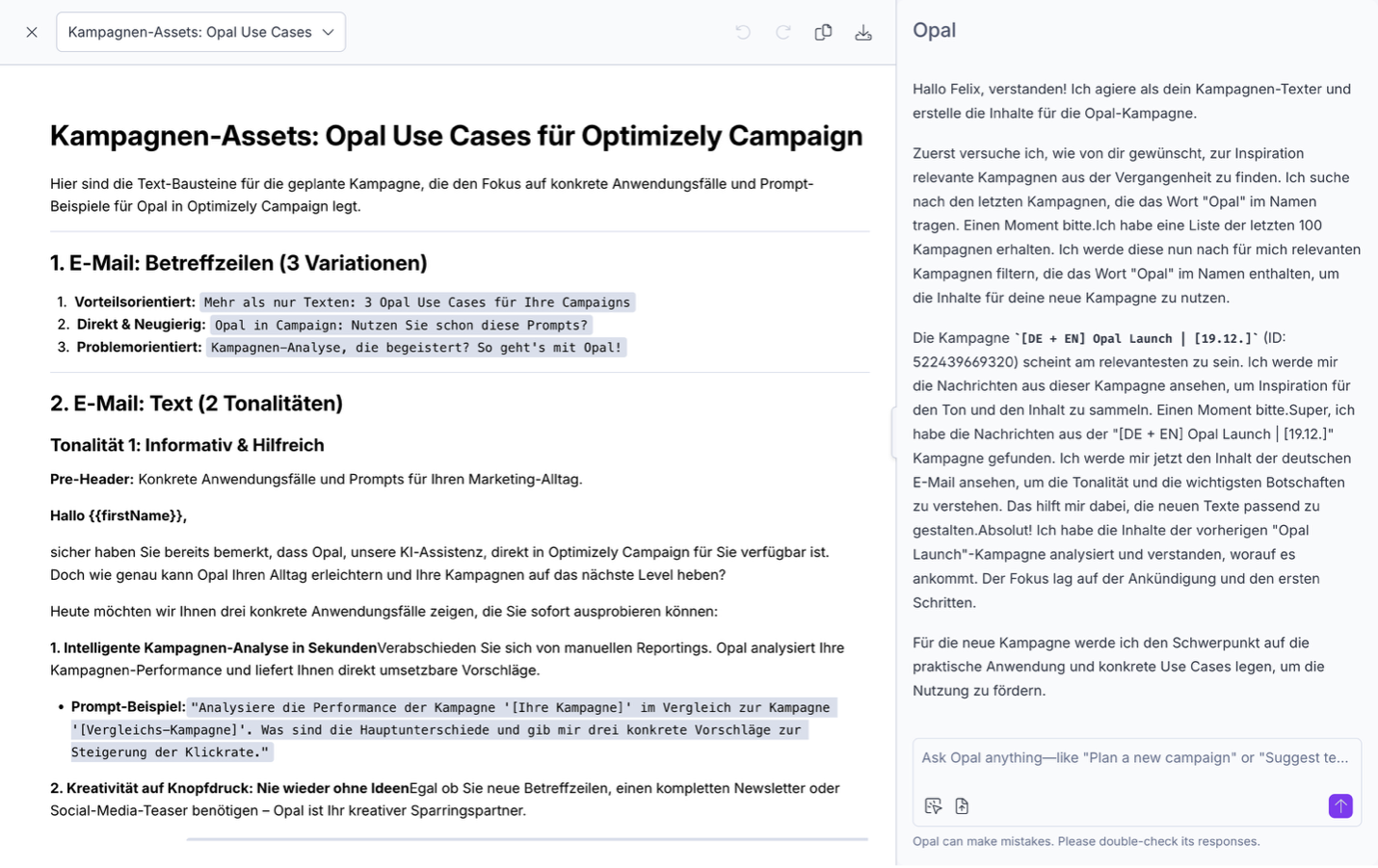The height and width of the screenshot is (868, 1378).
Task: Click bold text Intelligente Kampagnen-Analyse in Sekunden
Action: click(220, 648)
